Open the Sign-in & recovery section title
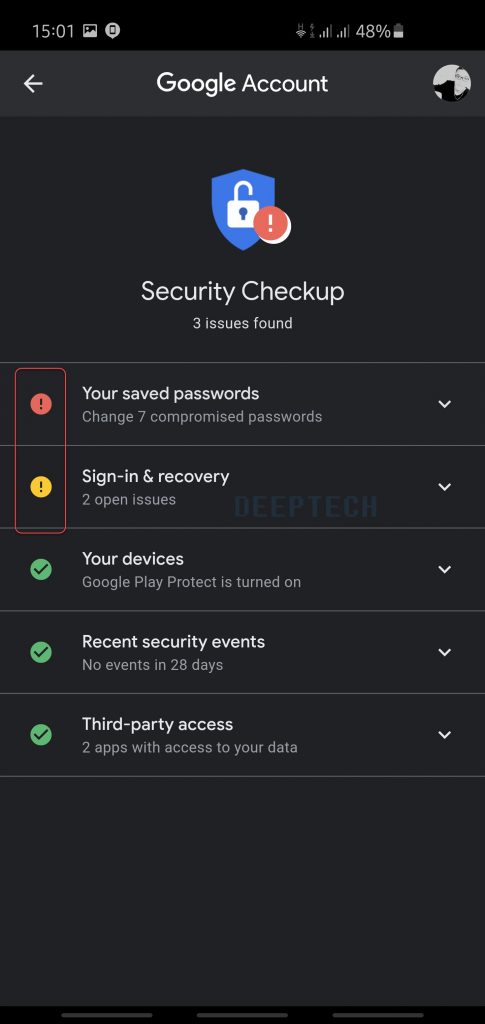Screen dimensions: 485x1024 tap(155, 477)
